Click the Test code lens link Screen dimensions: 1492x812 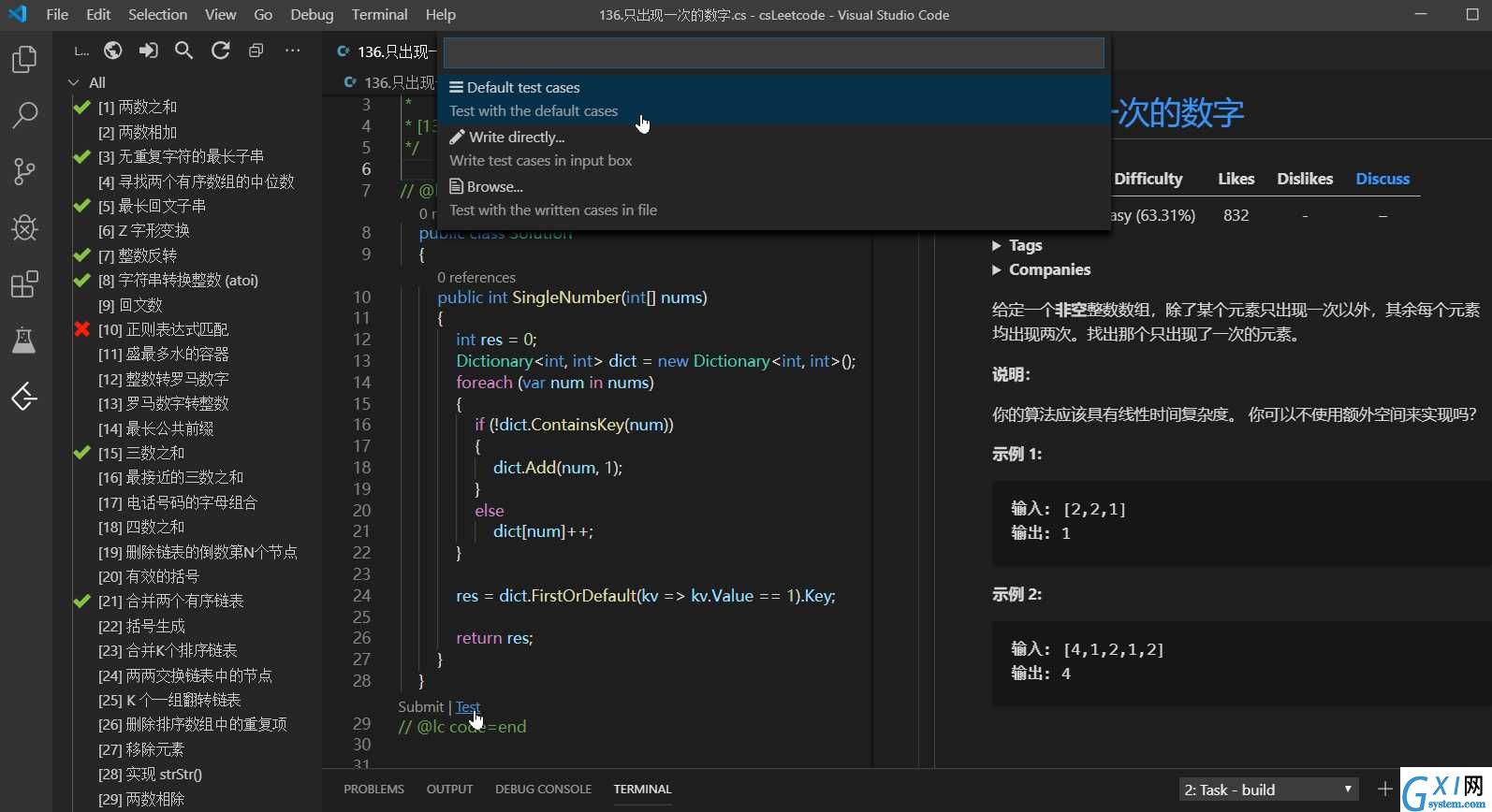(468, 707)
